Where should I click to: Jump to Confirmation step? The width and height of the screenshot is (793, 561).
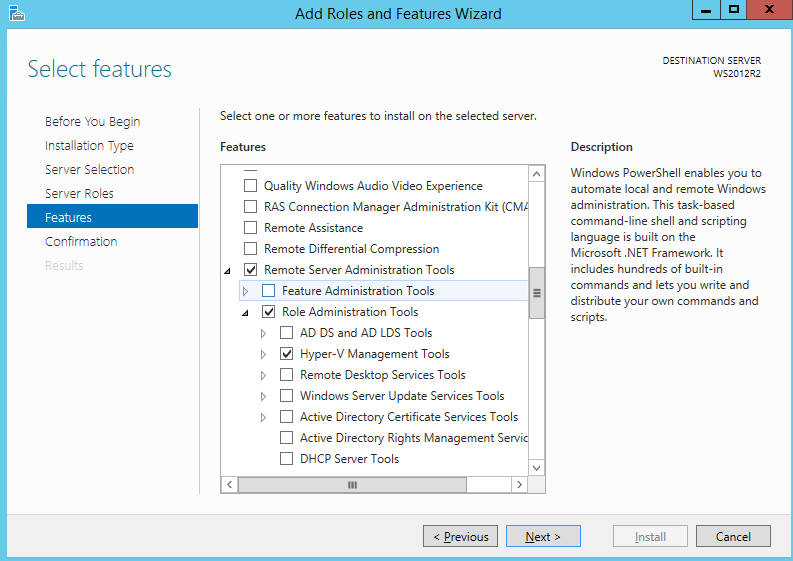(x=81, y=241)
